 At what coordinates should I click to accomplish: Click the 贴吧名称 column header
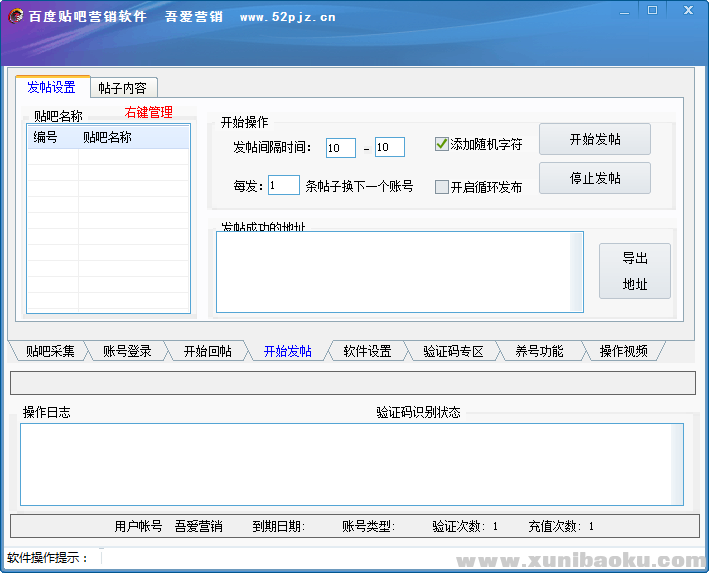tap(107, 138)
